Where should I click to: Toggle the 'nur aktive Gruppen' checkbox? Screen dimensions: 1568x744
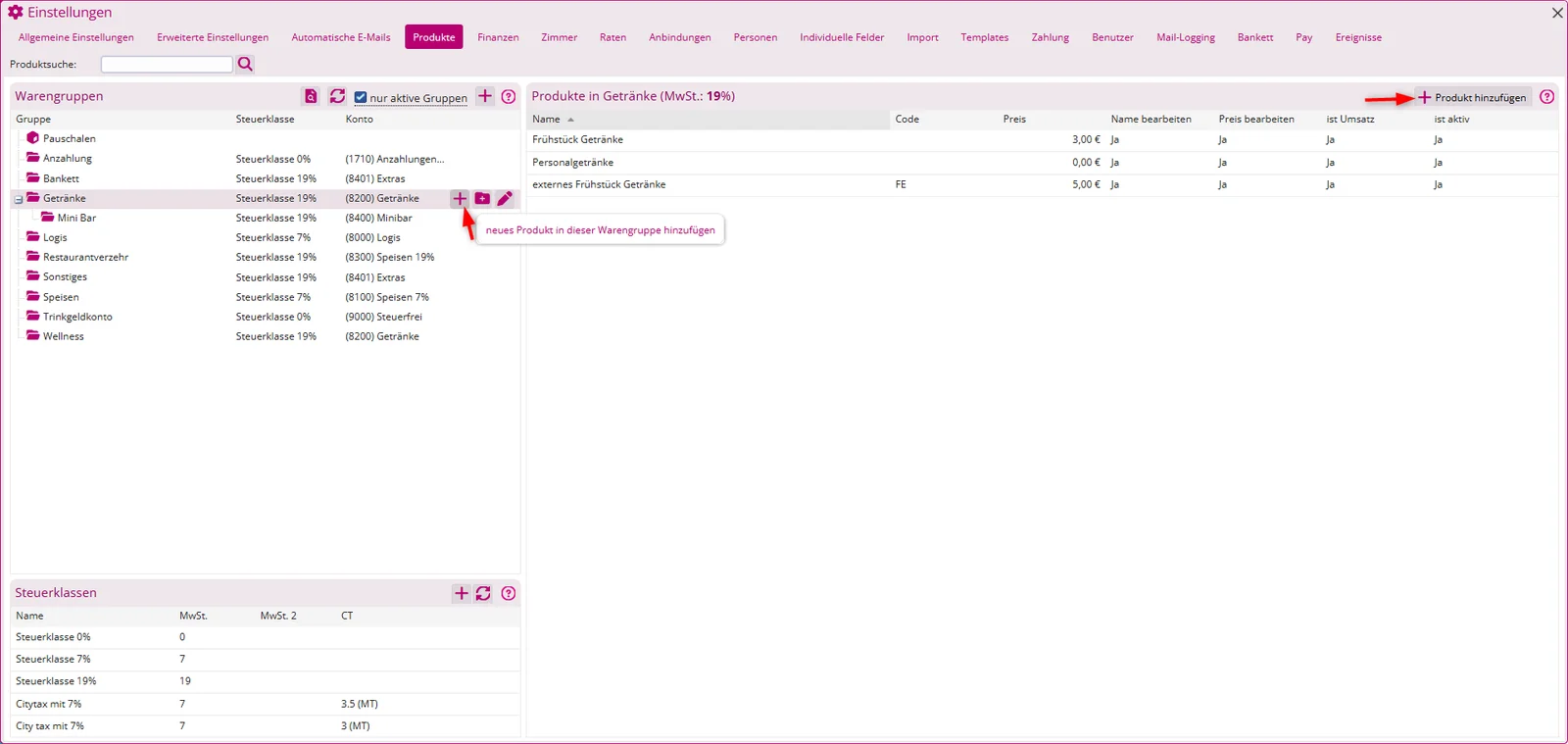[361, 97]
